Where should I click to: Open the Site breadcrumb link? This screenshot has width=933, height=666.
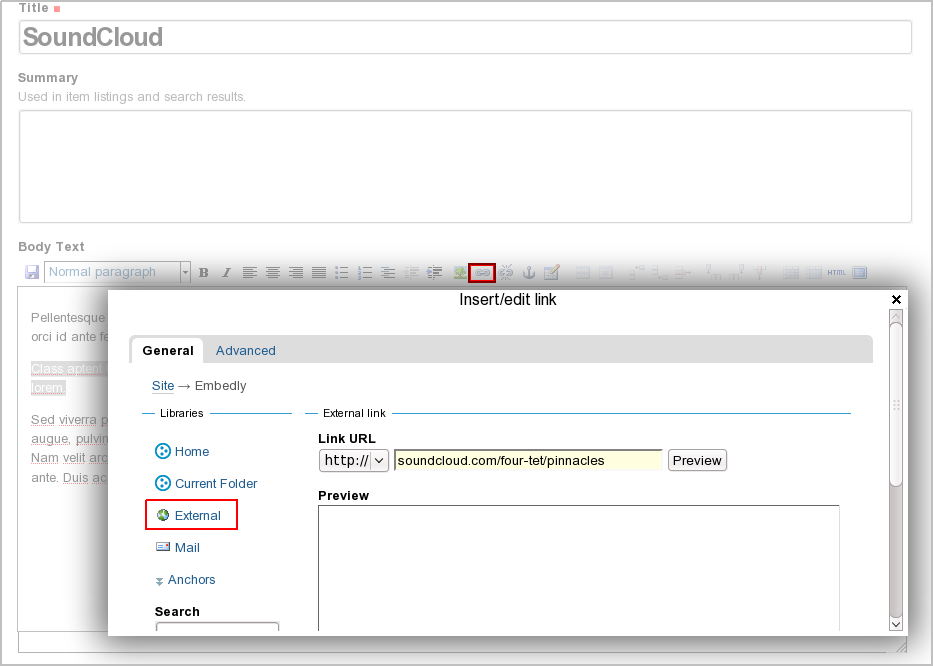(163, 386)
